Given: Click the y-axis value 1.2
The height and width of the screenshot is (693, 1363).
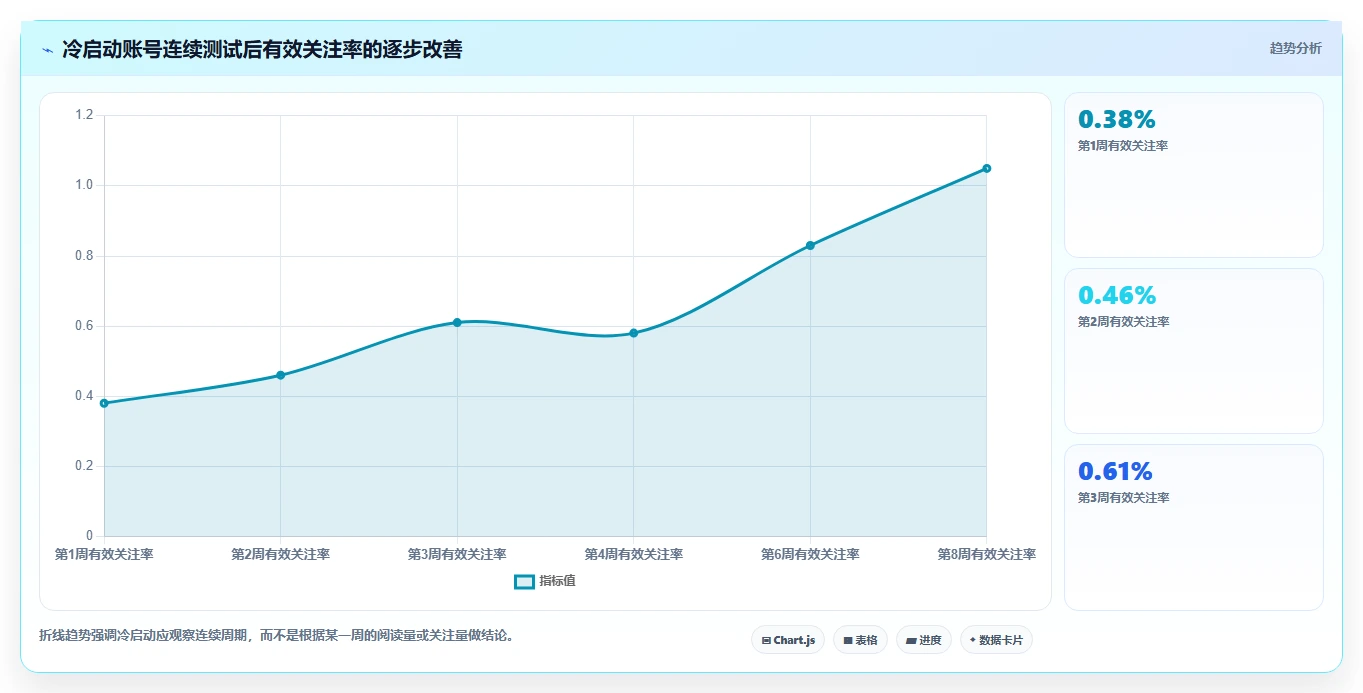Looking at the screenshot, I should pos(84,115).
